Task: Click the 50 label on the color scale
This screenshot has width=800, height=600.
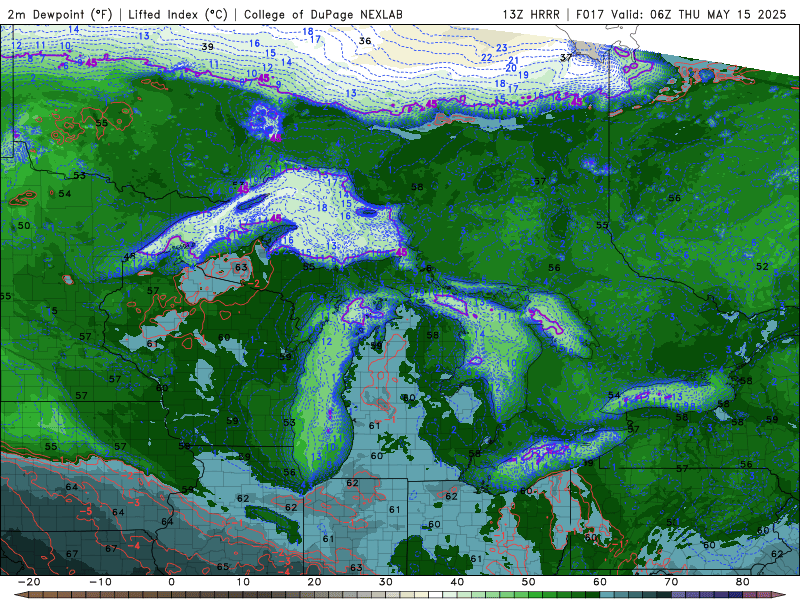Action: (529, 582)
